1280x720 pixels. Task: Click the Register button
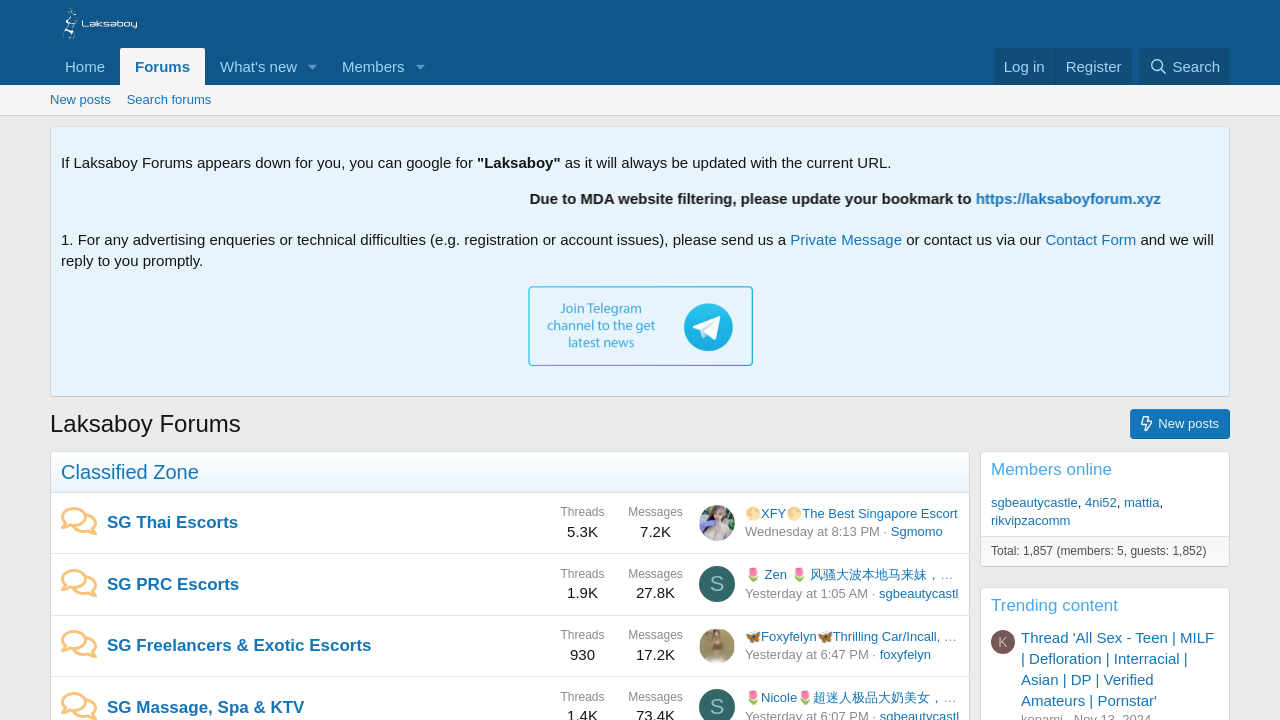pos(1094,67)
